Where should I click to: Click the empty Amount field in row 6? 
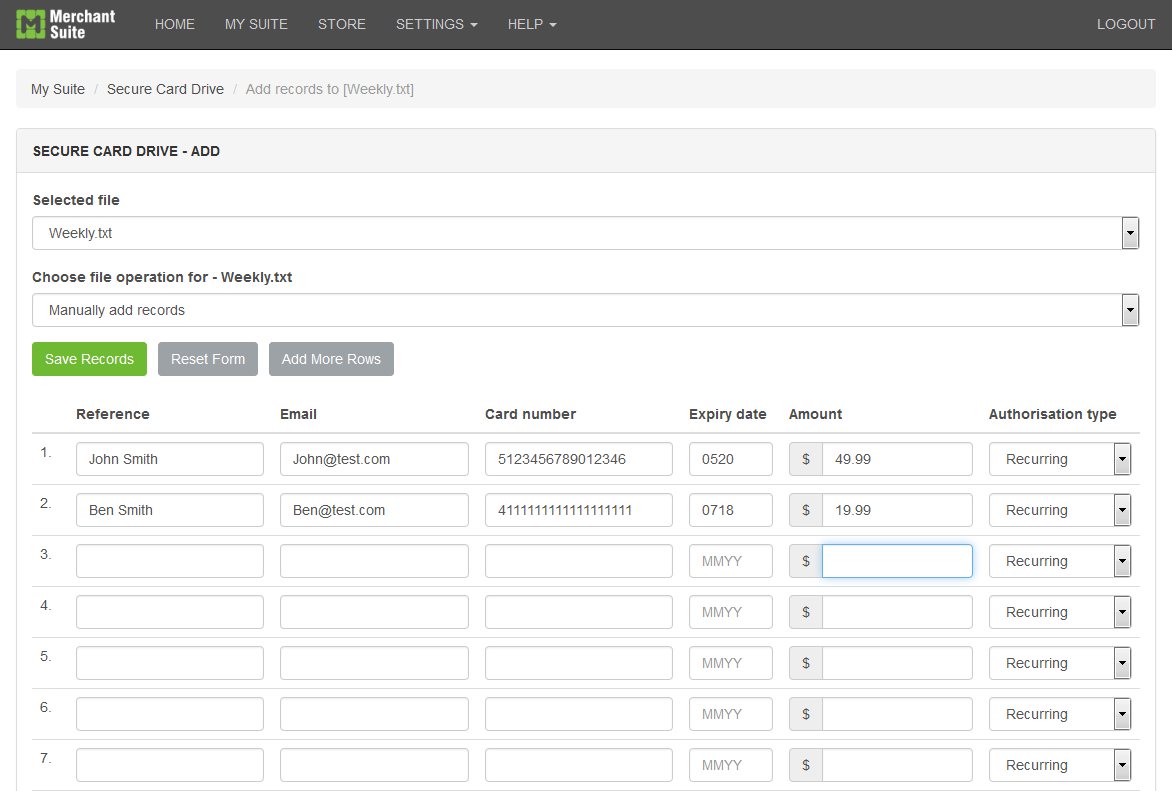pos(897,714)
